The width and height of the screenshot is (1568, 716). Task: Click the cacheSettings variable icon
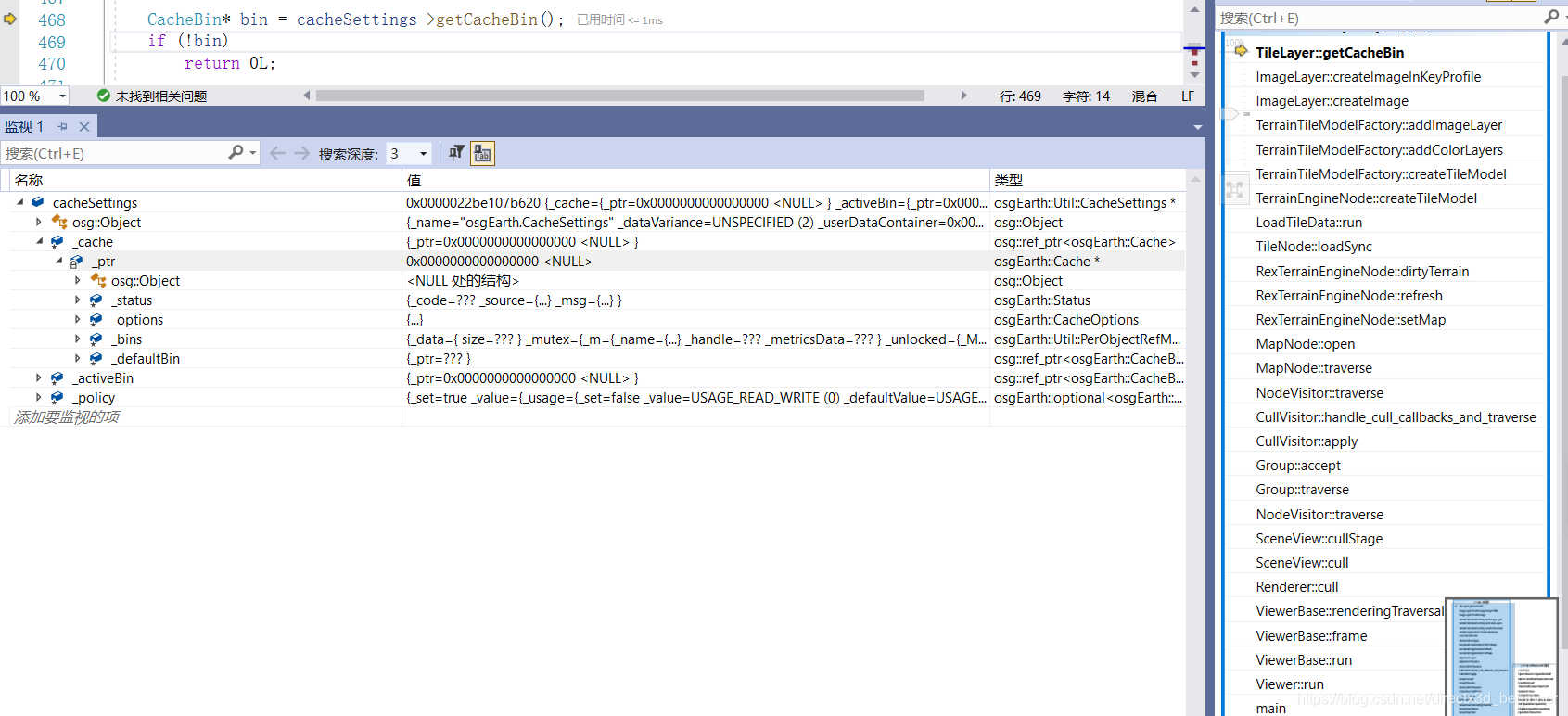pos(38,202)
